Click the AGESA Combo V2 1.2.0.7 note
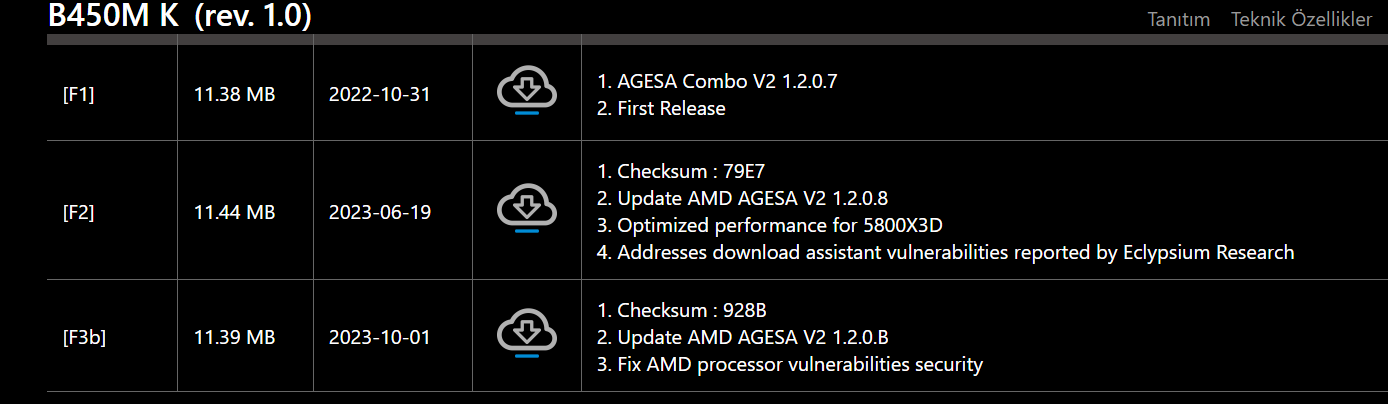1388x404 pixels. (727, 81)
